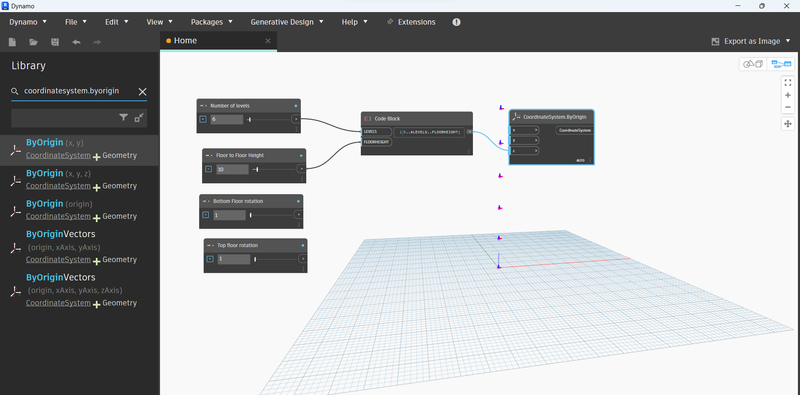The height and width of the screenshot is (395, 800).
Task: Switch to graph view navigation
Action: click(x=781, y=64)
